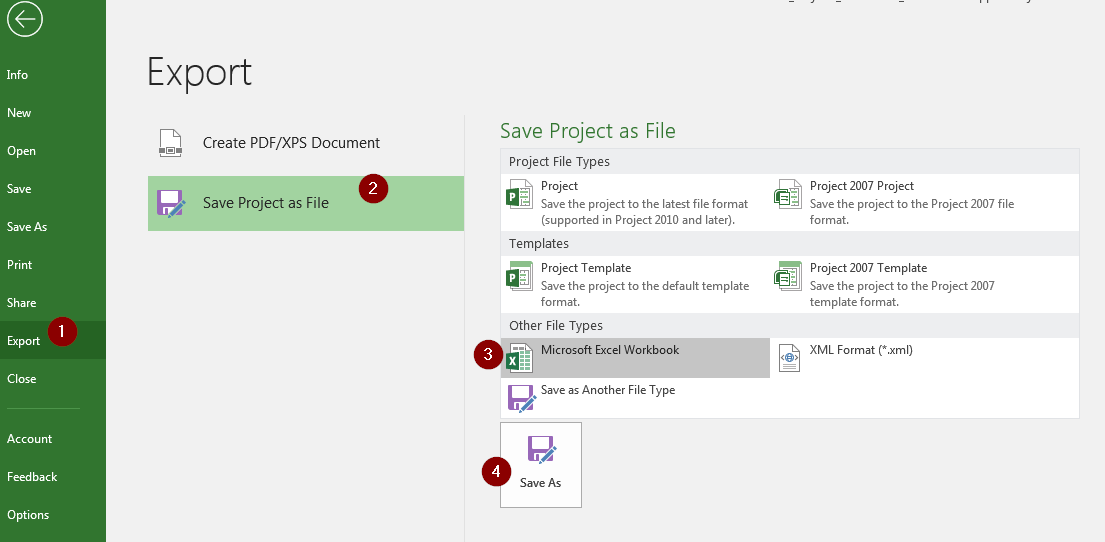Viewport: 1105px width, 542px height.
Task: Select Microsoft Excel Workbook file type
Action: coord(635,358)
